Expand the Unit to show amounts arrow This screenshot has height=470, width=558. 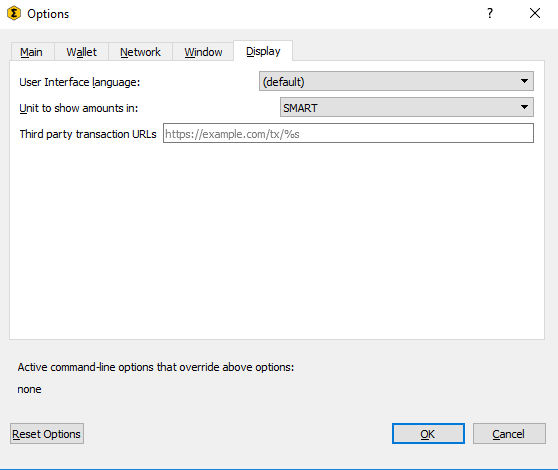click(x=524, y=107)
